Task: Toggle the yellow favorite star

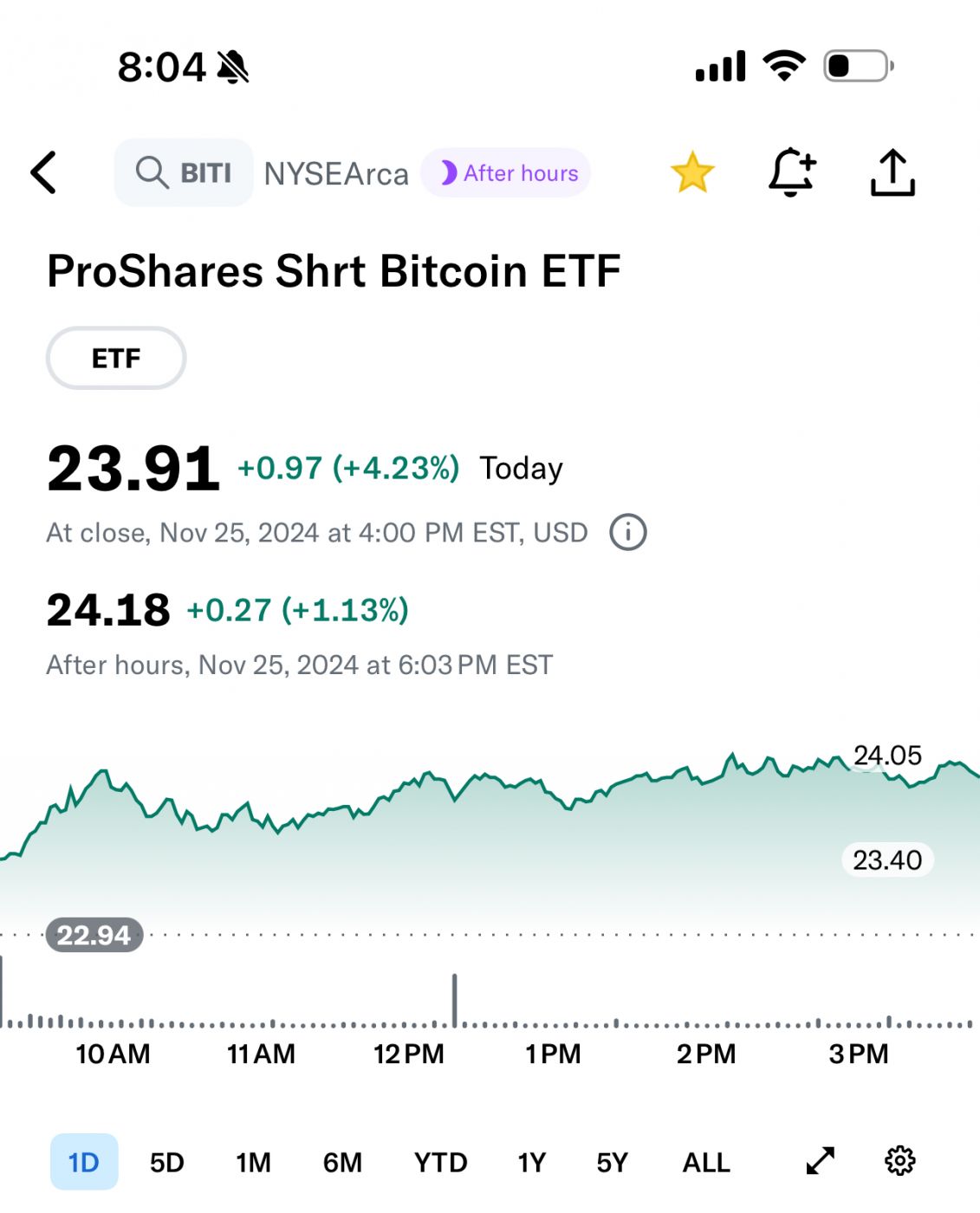Action: (x=692, y=172)
